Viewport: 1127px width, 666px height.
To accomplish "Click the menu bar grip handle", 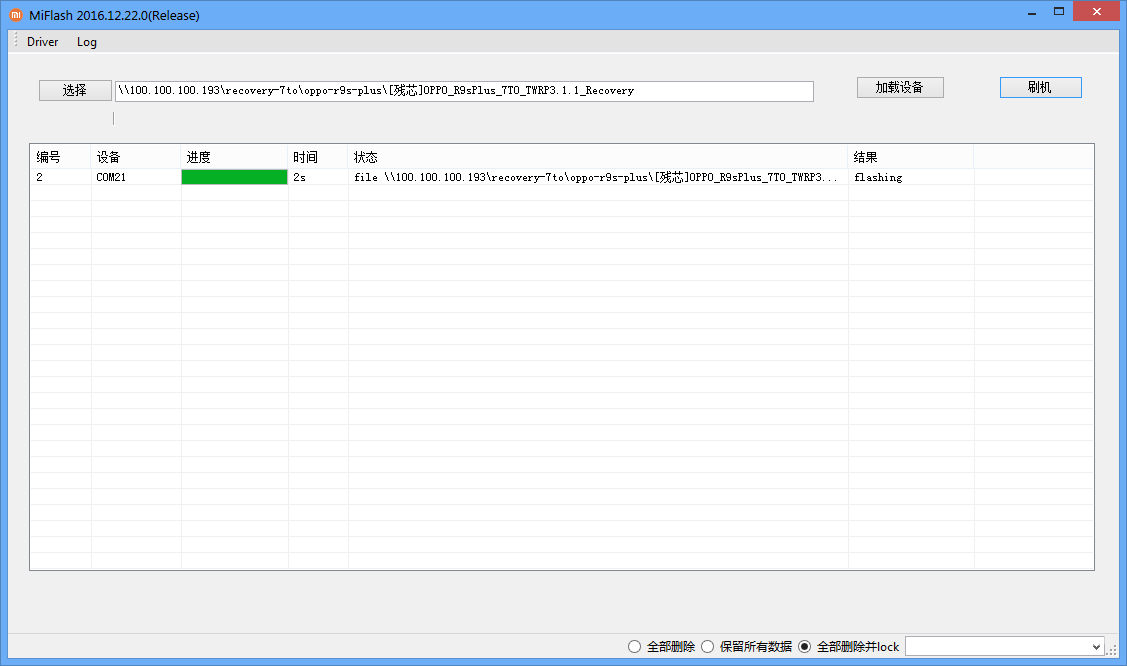I will click(15, 40).
